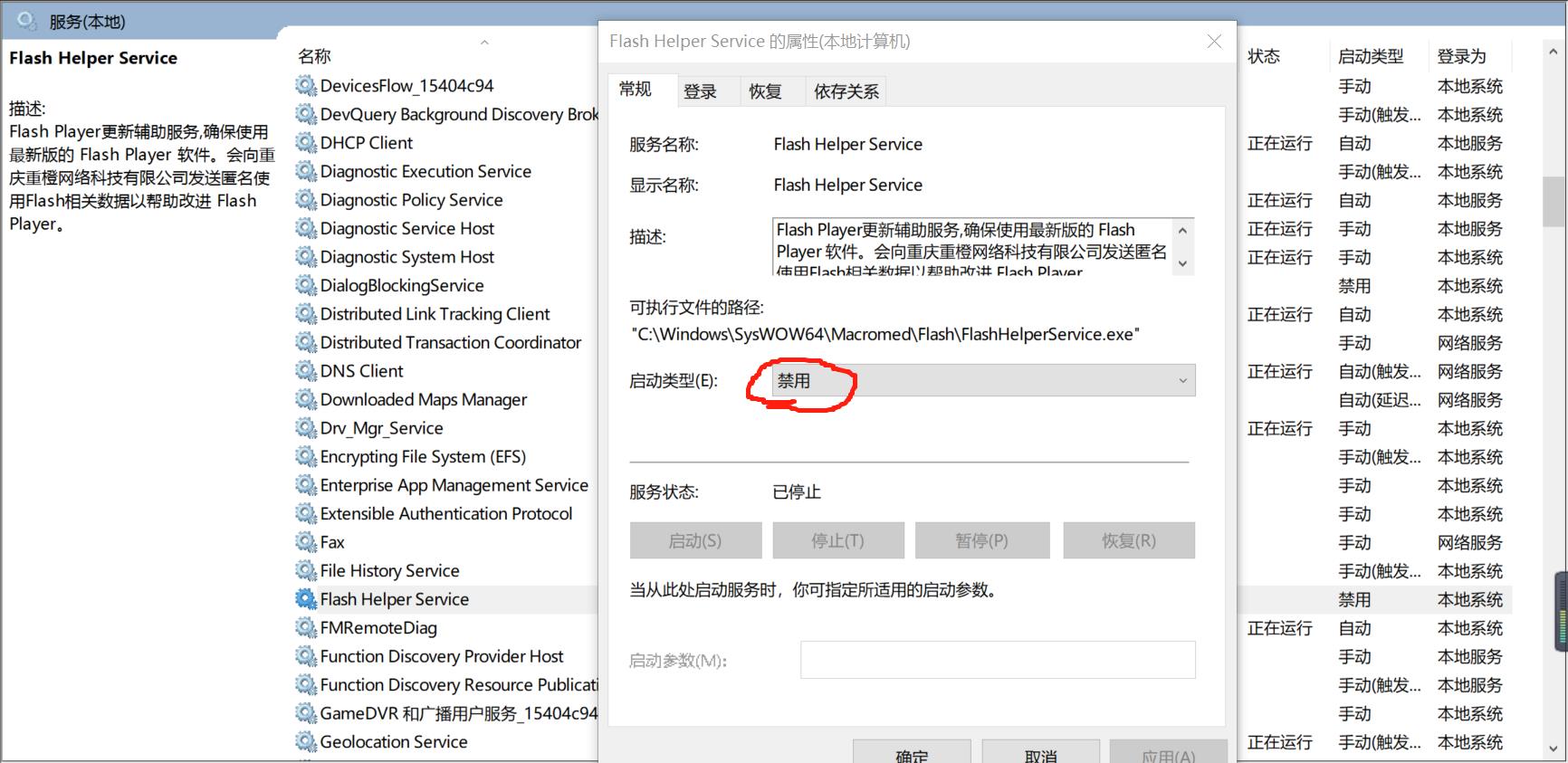The height and width of the screenshot is (763, 1568).
Task: Click the 启动(S) button
Action: 695,540
